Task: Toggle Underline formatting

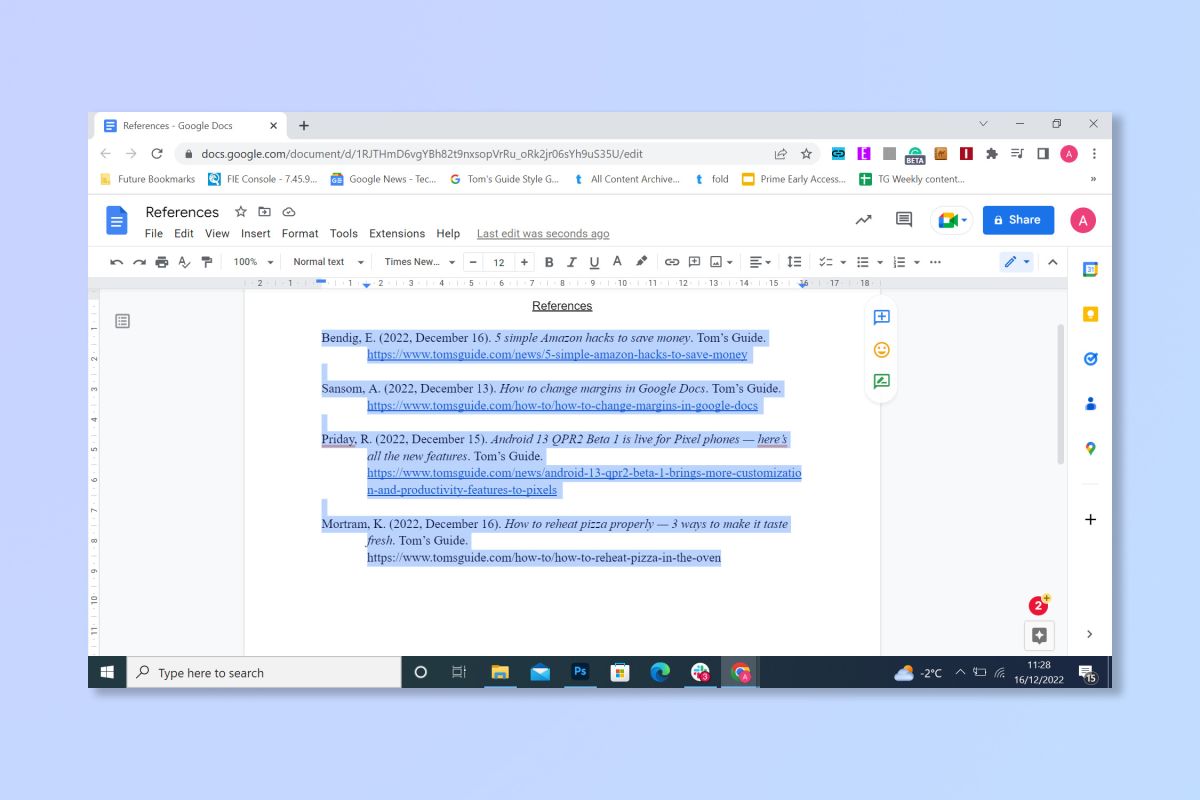Action: [594, 262]
